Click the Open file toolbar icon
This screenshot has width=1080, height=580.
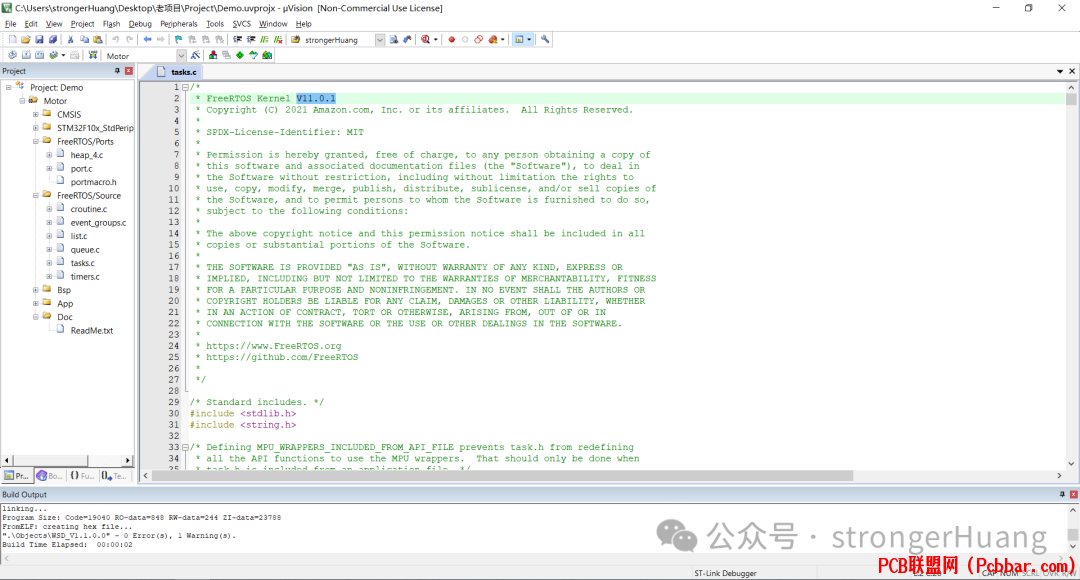pos(25,40)
